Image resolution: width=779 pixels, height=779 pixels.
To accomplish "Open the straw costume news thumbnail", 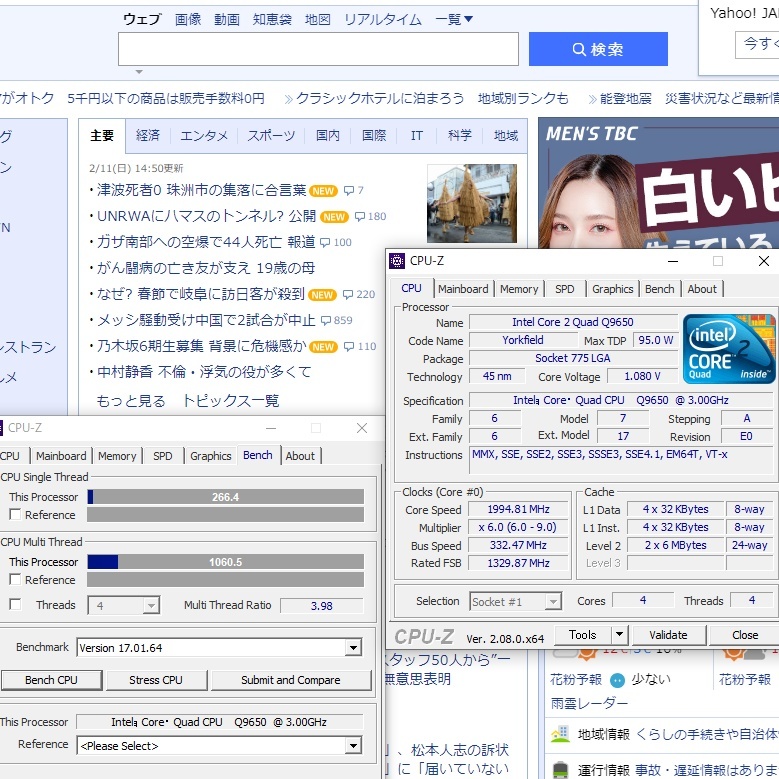I will pos(472,203).
